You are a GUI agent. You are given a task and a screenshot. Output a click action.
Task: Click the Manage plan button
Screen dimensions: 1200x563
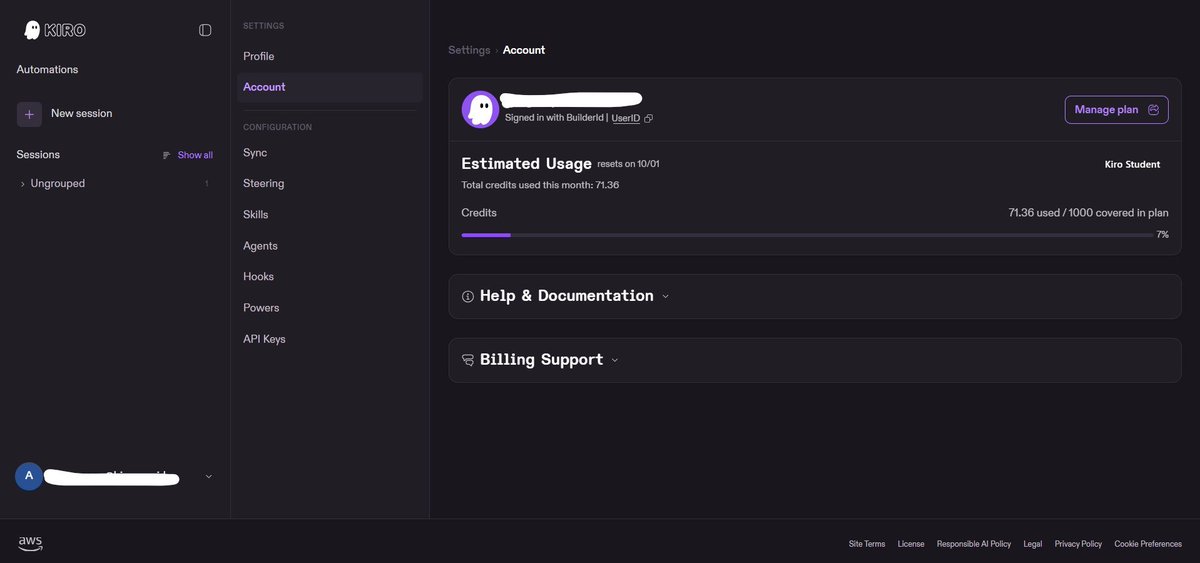(1116, 110)
